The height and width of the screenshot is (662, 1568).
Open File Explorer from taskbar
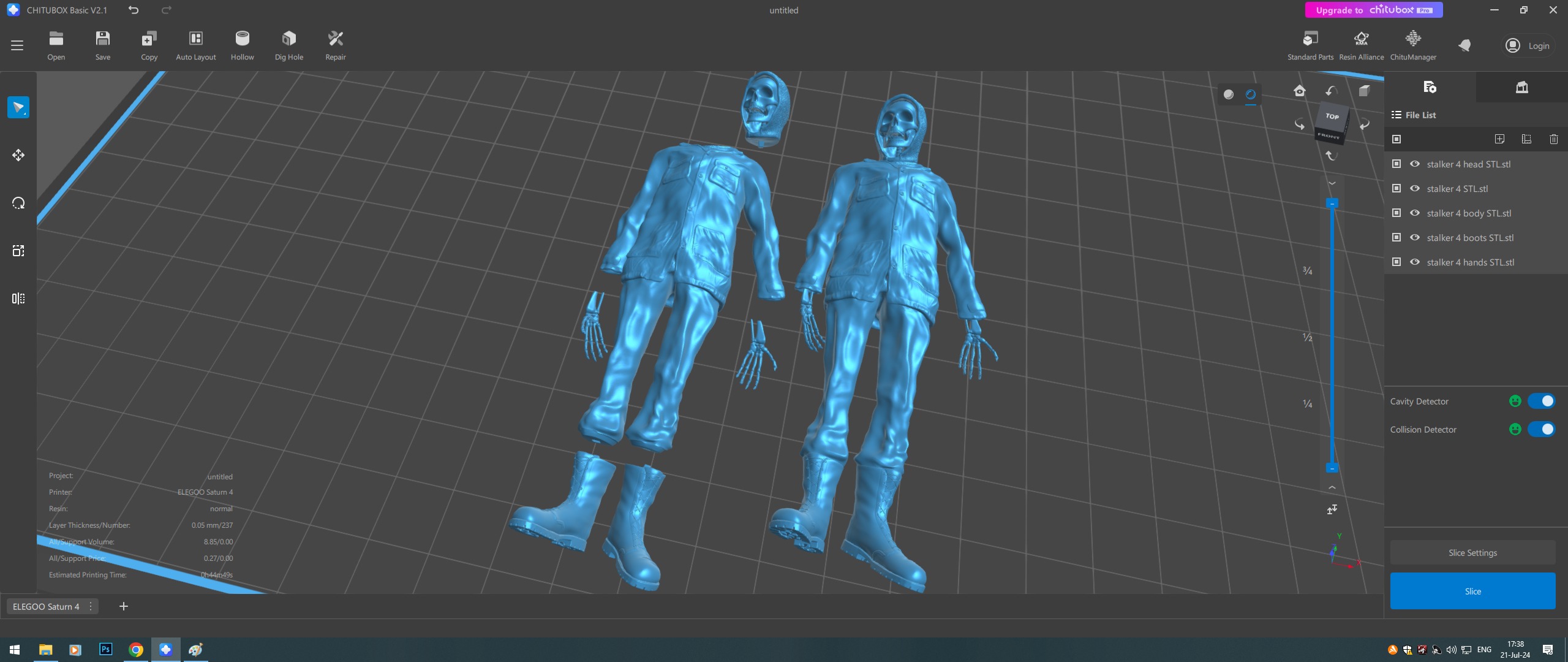click(x=45, y=649)
